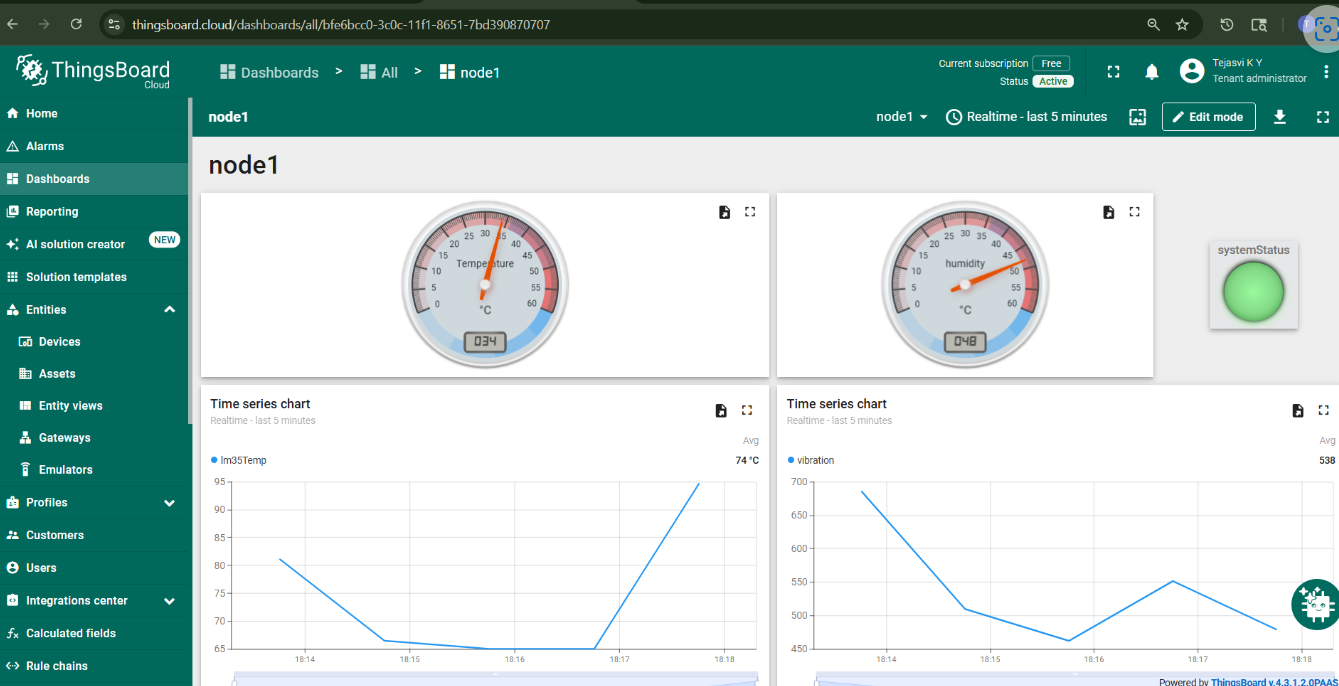Open Solution templates page
This screenshot has height=686, width=1339.
(x=94, y=277)
